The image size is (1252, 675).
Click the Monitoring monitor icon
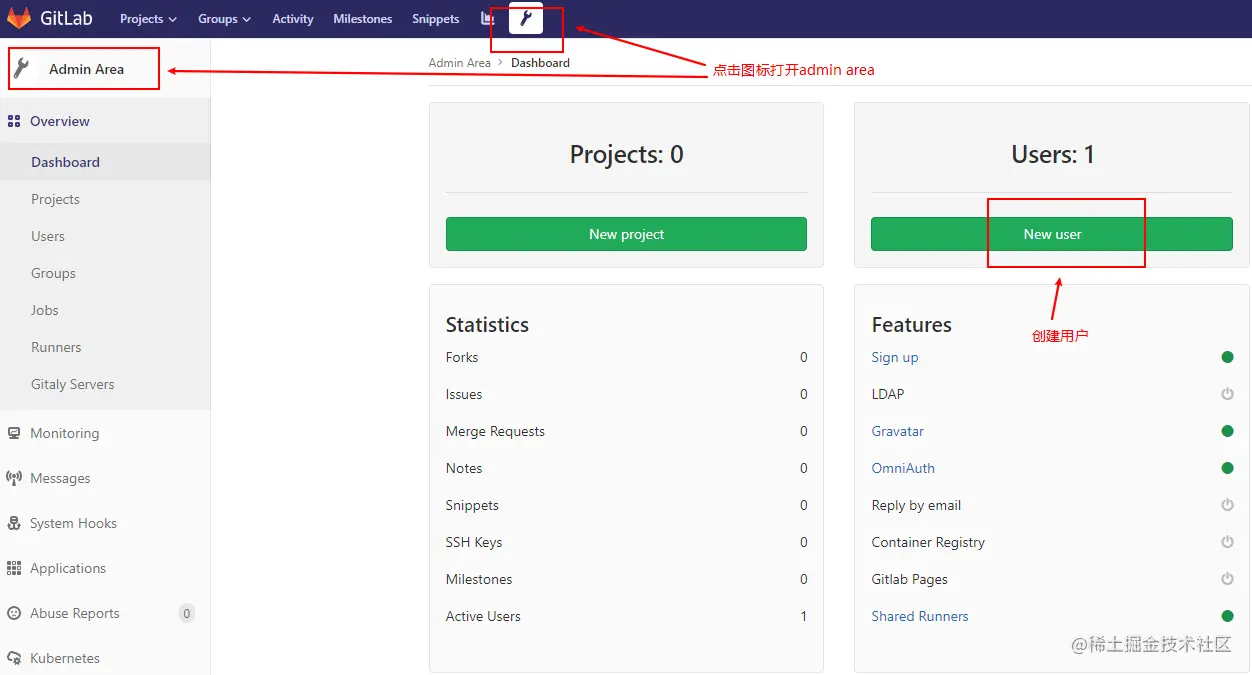point(14,433)
